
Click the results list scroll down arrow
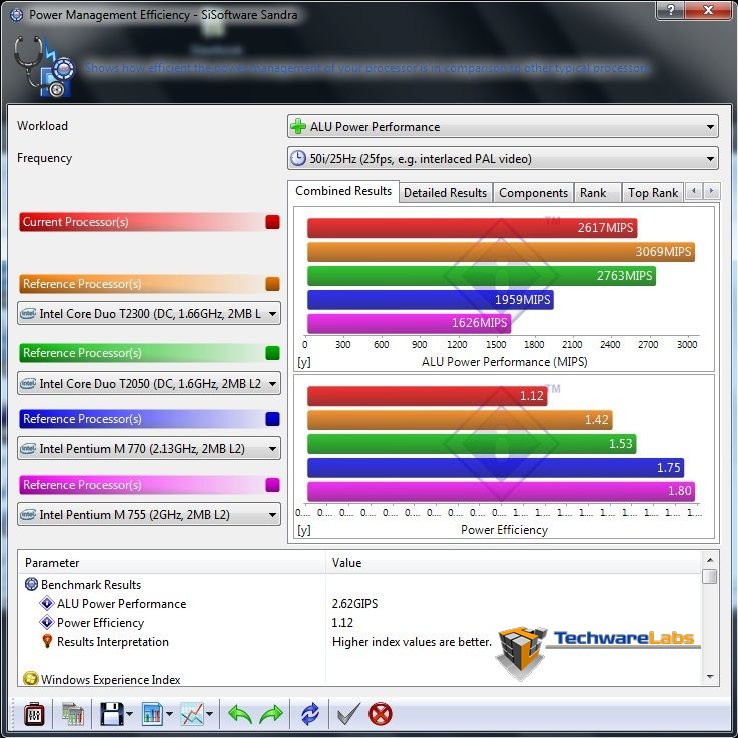[x=710, y=677]
